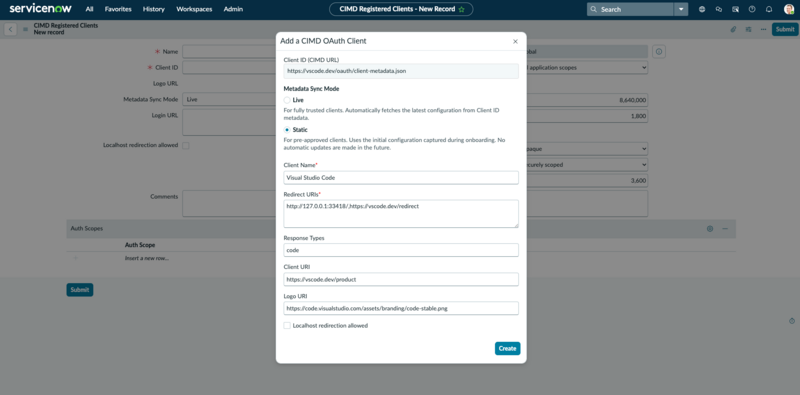Click the paperclip attachments icon

pos(733,29)
